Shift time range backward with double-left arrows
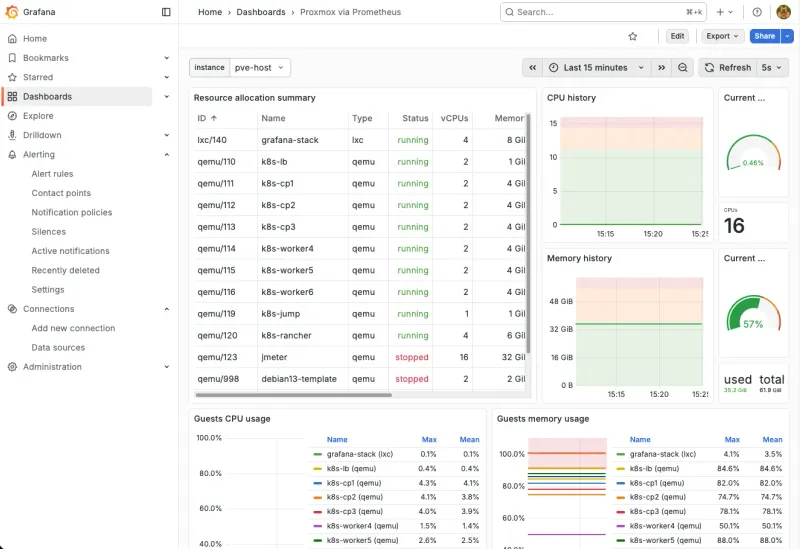 tap(532, 68)
